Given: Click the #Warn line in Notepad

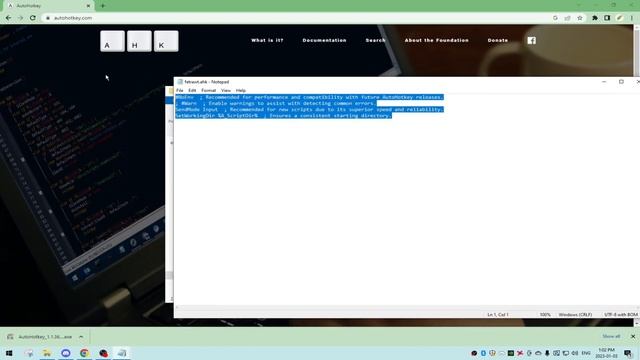Looking at the screenshot, I should [276, 103].
